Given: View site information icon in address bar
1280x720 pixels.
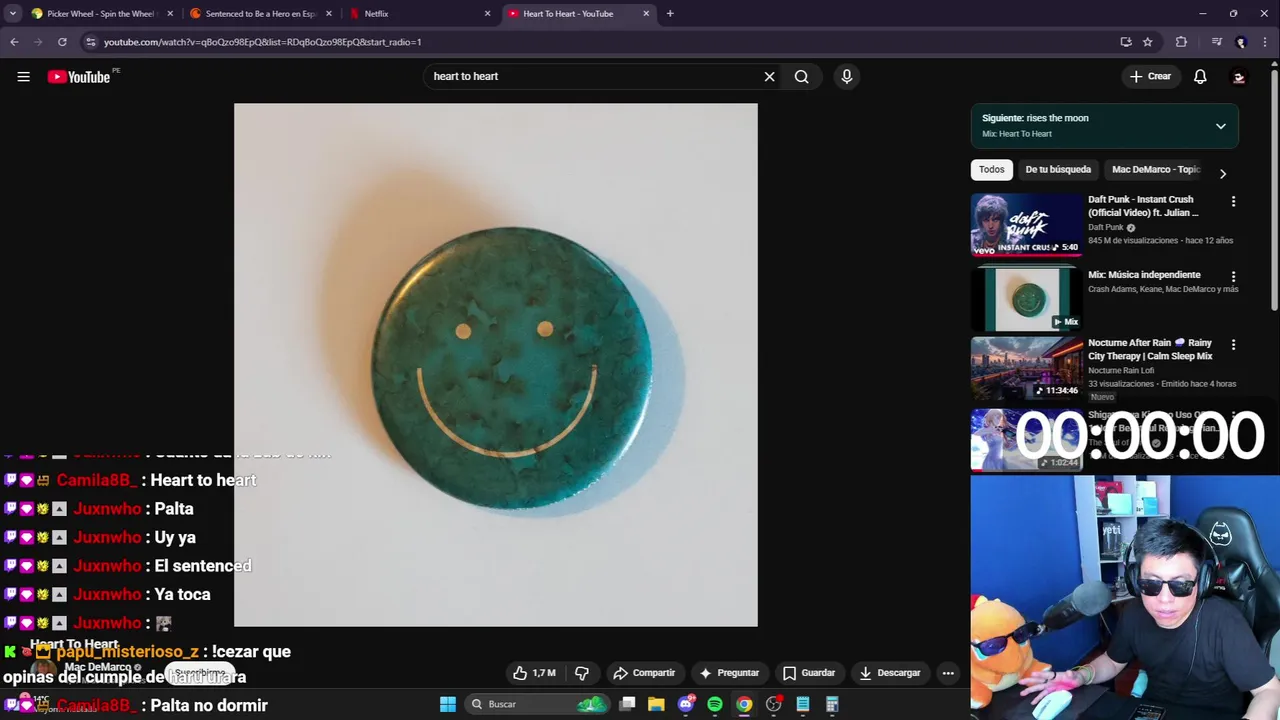Looking at the screenshot, I should coord(90,42).
